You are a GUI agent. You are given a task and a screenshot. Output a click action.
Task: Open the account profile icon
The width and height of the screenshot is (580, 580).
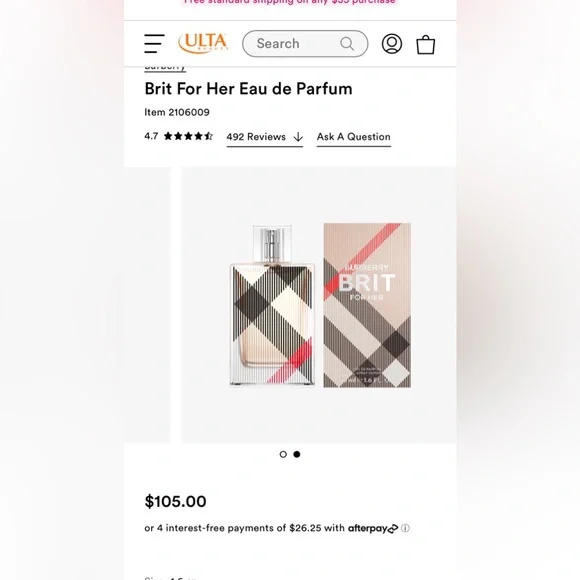(392, 44)
